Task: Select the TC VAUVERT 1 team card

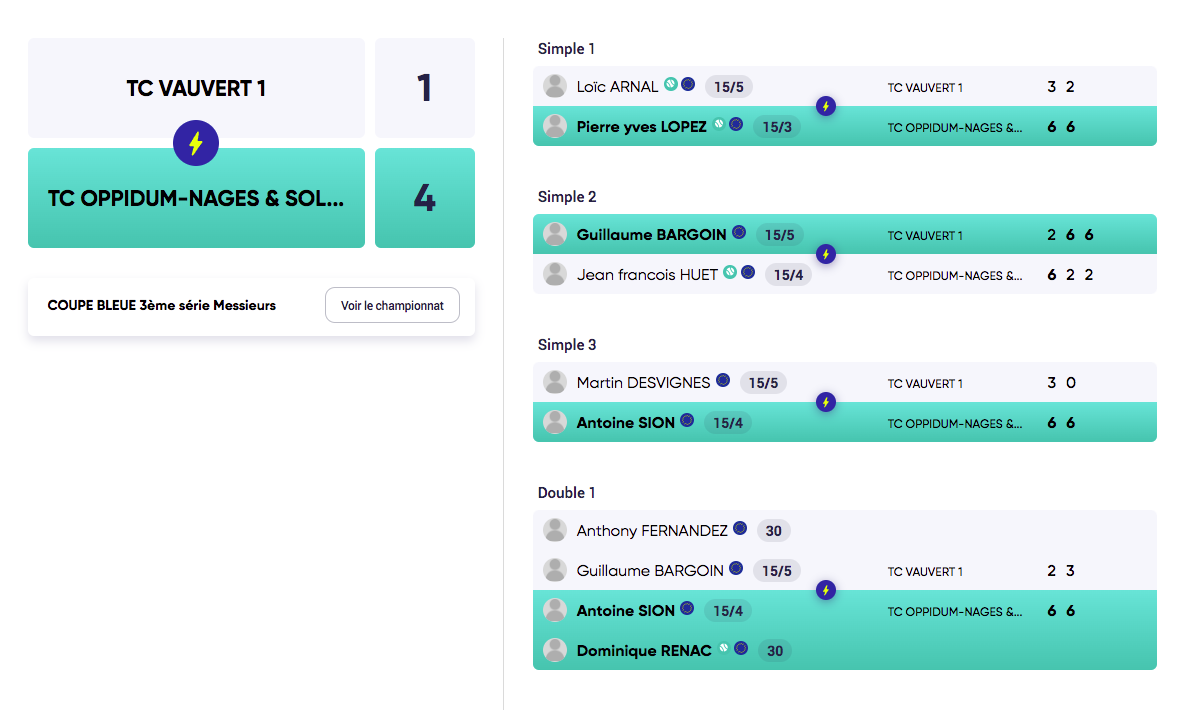Action: click(x=196, y=88)
